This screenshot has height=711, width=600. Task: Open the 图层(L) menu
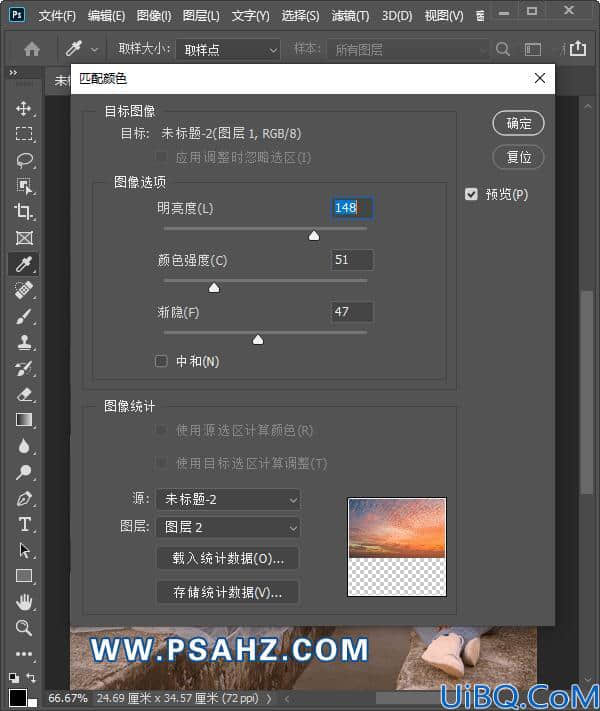pyautogui.click(x=201, y=16)
